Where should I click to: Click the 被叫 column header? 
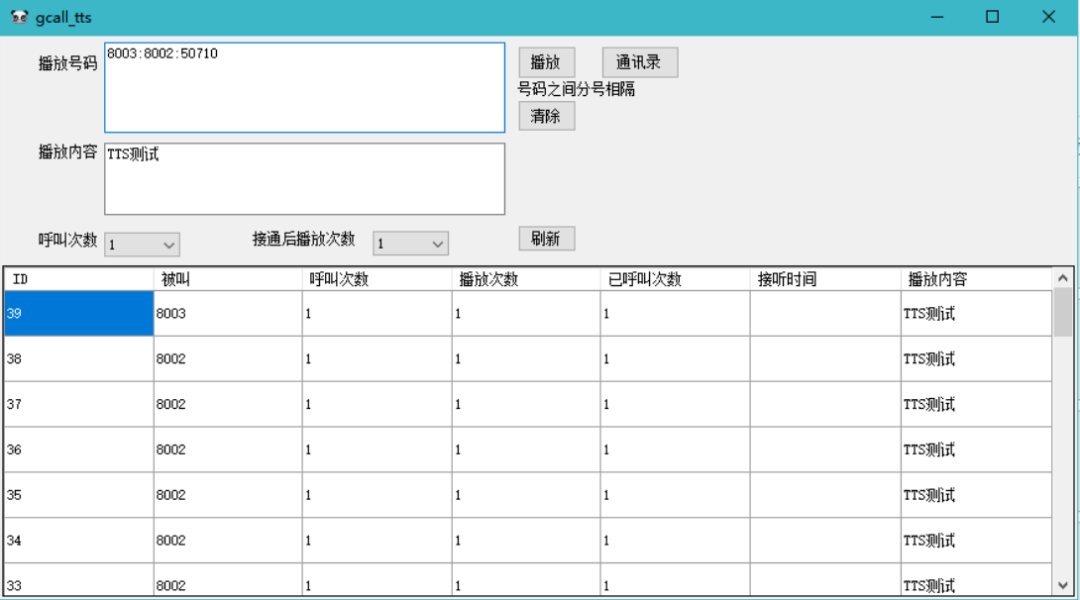228,279
